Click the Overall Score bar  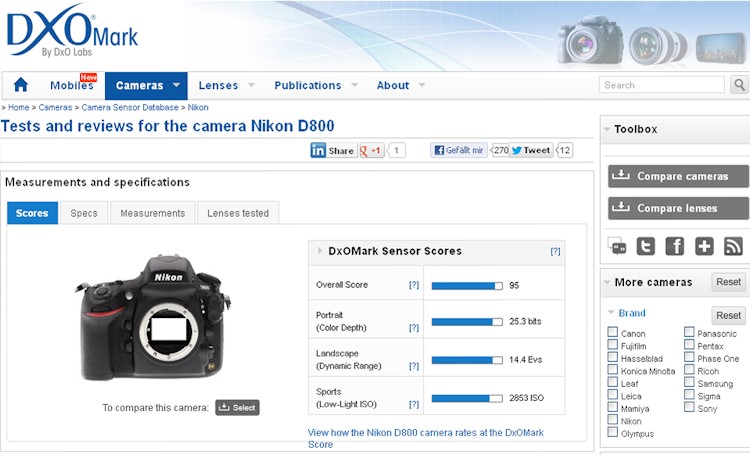[467, 286]
